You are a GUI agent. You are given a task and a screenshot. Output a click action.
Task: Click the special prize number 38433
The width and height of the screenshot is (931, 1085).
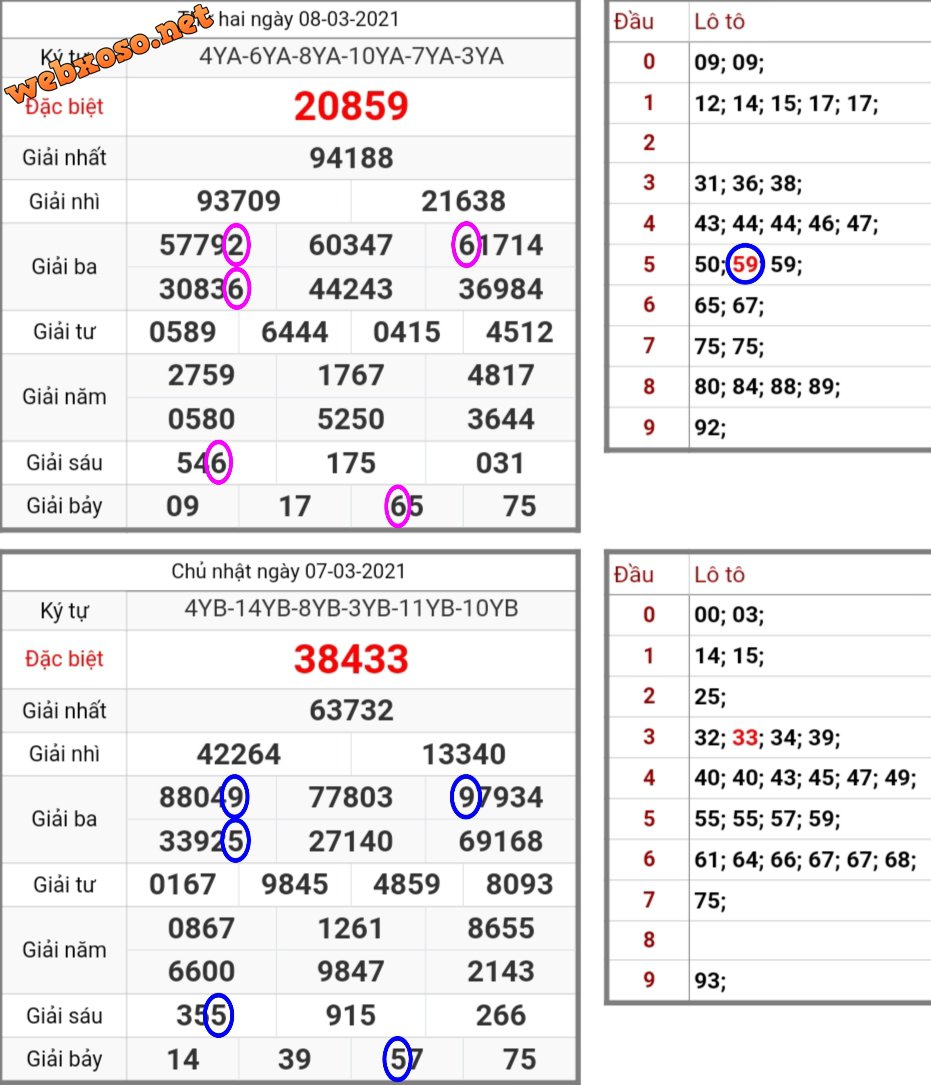point(351,659)
